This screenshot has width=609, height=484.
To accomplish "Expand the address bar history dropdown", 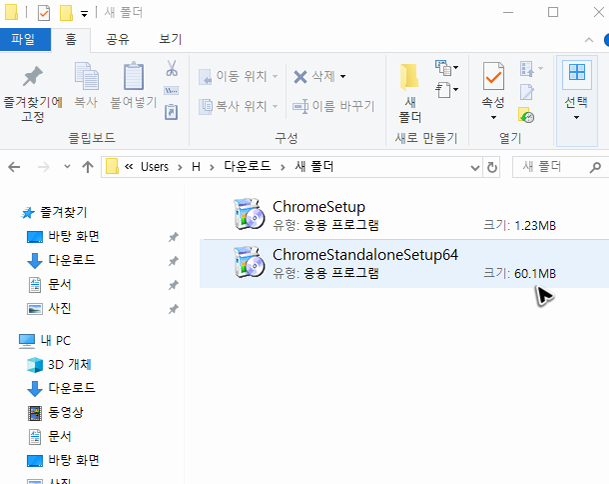I will (475, 167).
